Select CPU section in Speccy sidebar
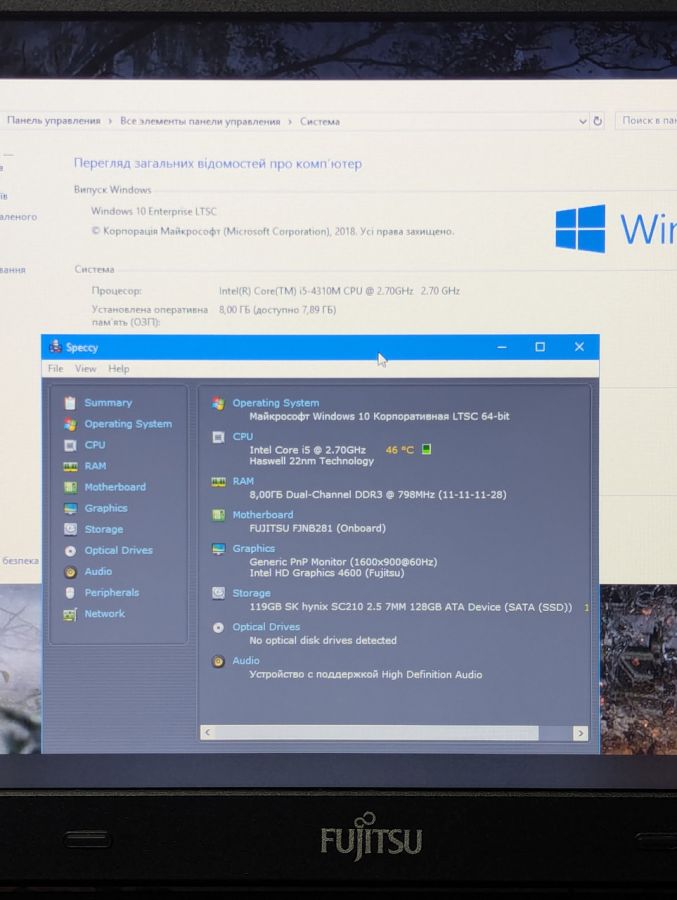This screenshot has width=677, height=900. click(95, 445)
